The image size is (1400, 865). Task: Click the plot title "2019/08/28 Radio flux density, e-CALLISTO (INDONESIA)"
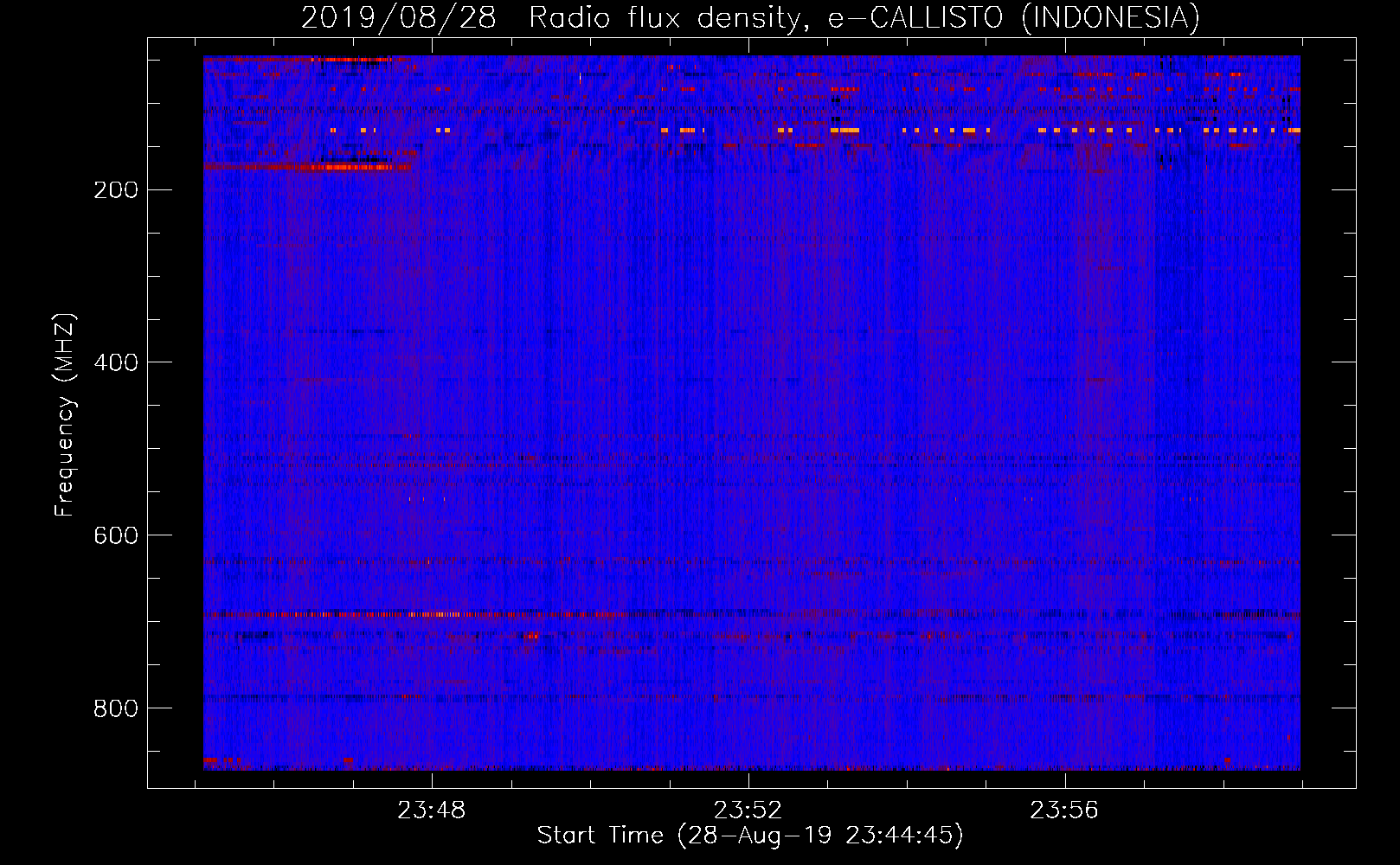tap(750, 18)
